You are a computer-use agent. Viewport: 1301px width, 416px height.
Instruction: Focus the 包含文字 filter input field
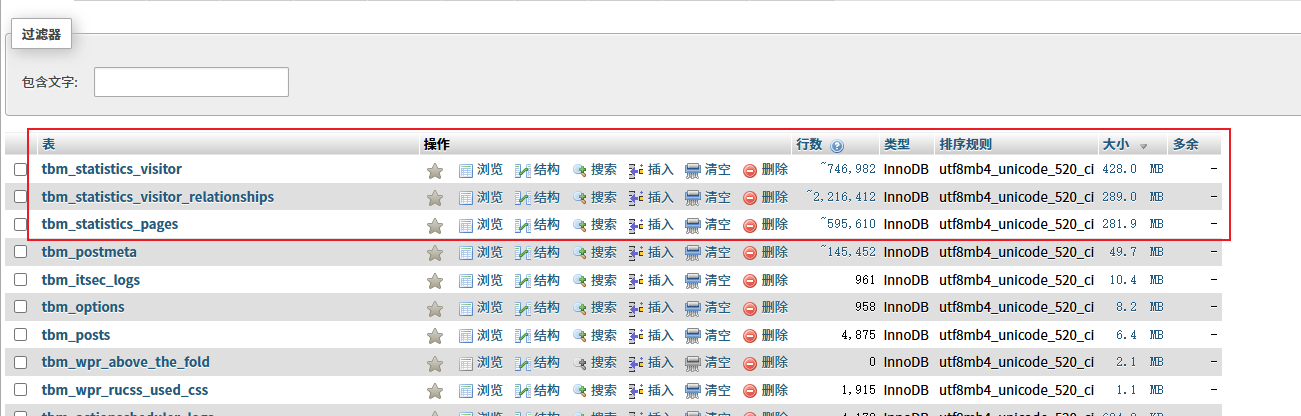tap(191, 82)
